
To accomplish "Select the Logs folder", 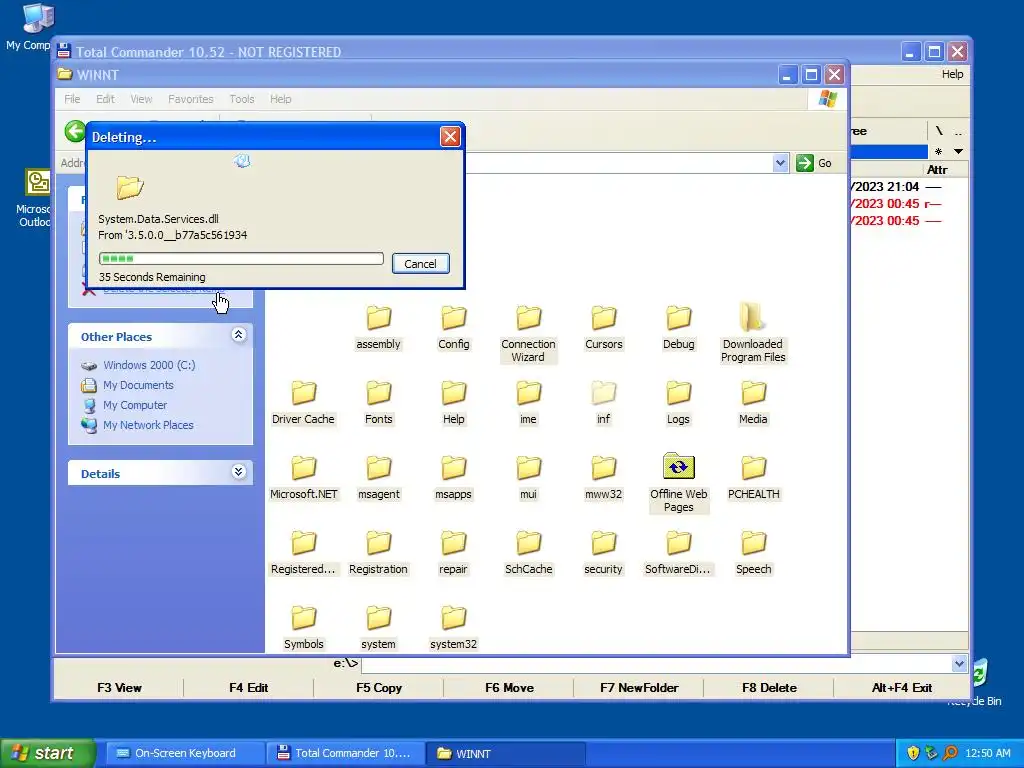I will pyautogui.click(x=678, y=403).
